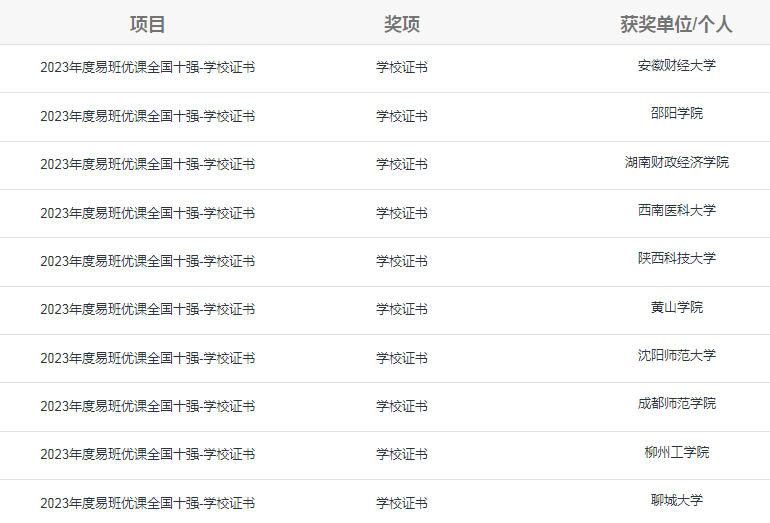The height and width of the screenshot is (523, 770).
Task: Select project text in 邵阳学院 row
Action: tap(147, 116)
